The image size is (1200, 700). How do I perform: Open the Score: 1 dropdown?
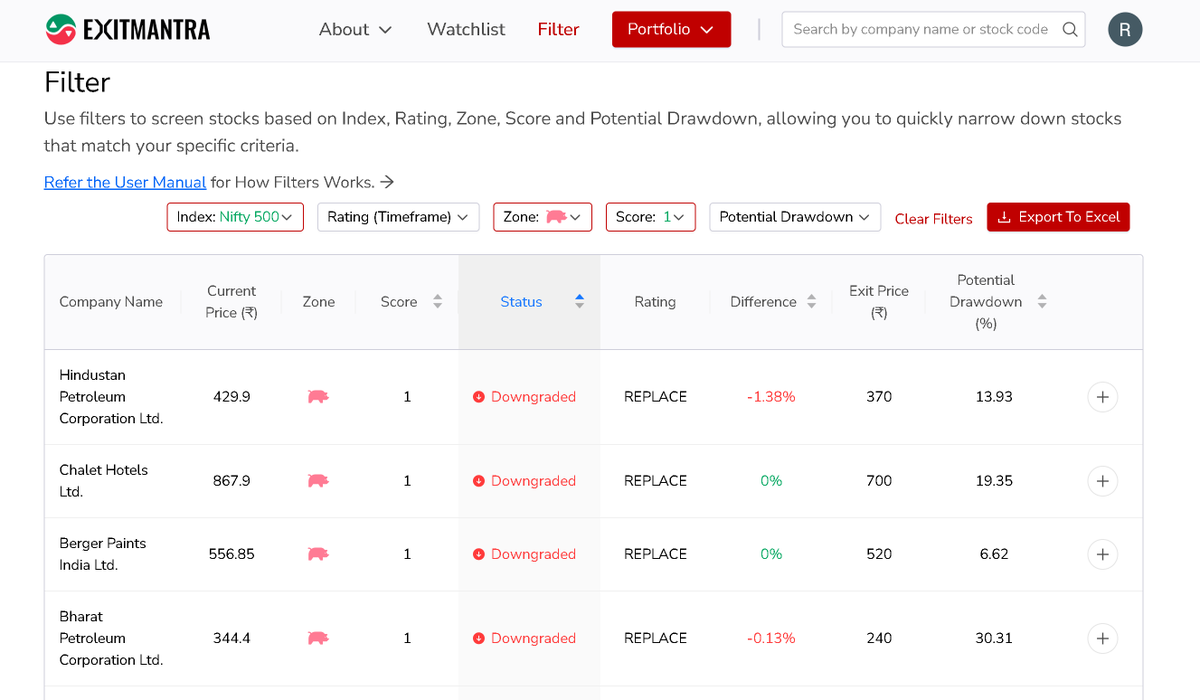click(650, 217)
